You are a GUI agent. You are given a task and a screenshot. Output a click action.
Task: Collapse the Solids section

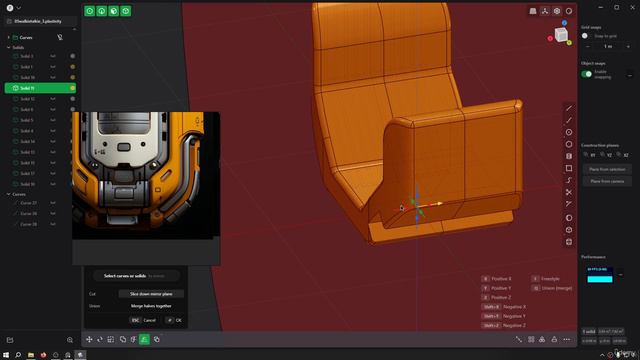9,47
